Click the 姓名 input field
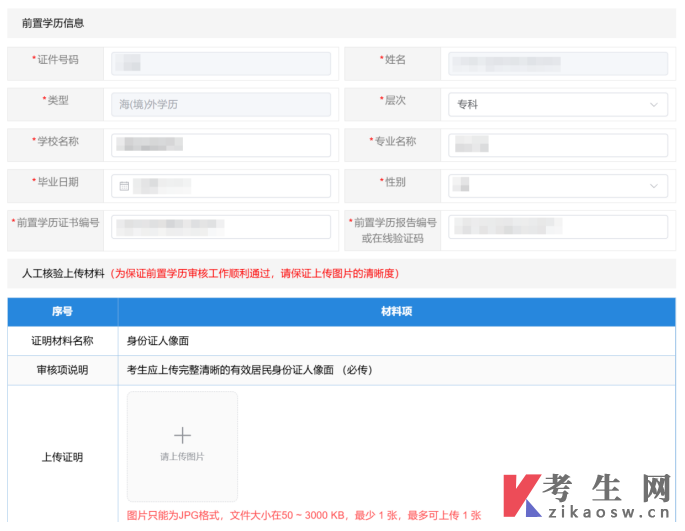 click(x=558, y=64)
